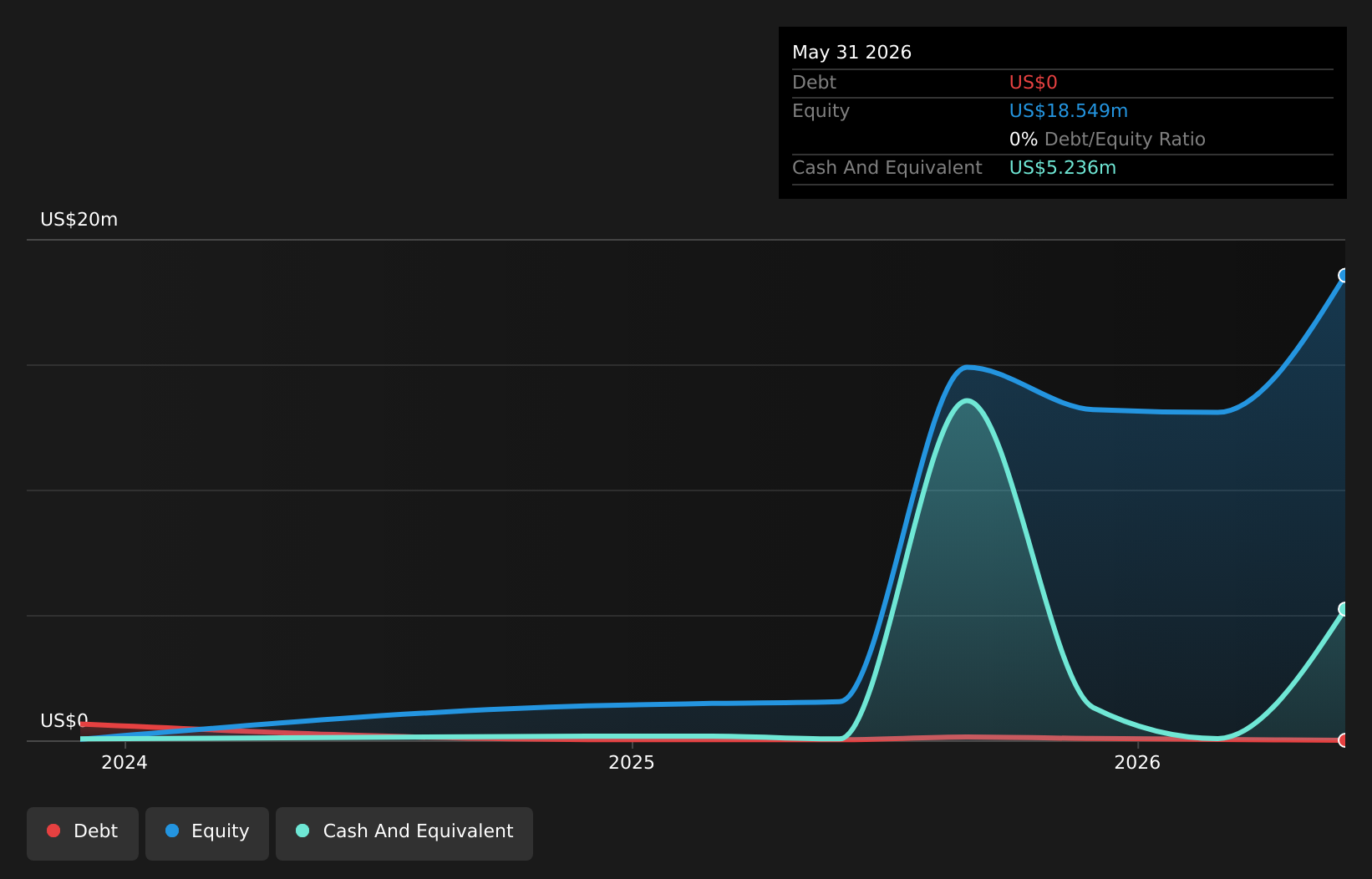Click the Debt/Equity Ratio text in tooltip
This screenshot has height=879, width=1372.
[1125, 140]
